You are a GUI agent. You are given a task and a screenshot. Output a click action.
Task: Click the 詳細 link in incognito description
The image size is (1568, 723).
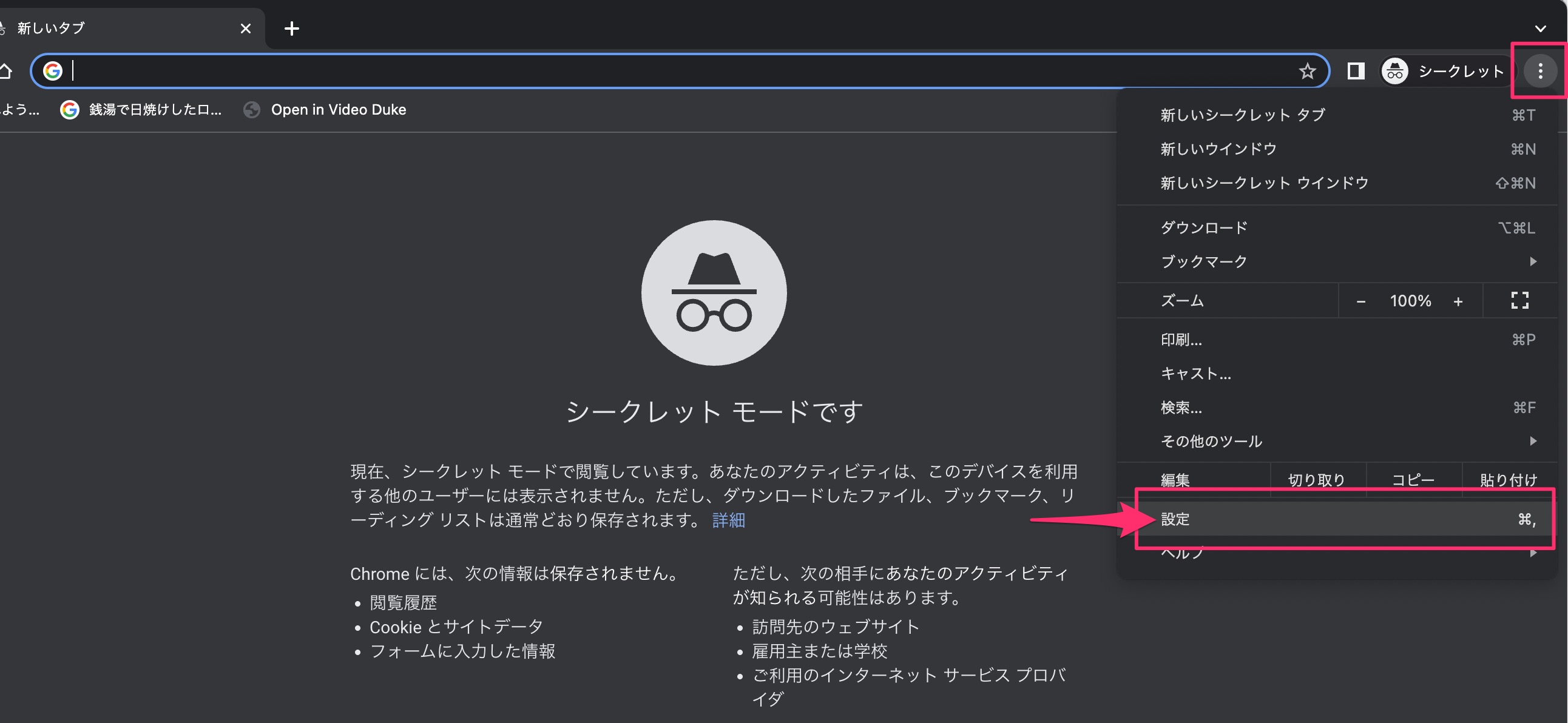[729, 520]
